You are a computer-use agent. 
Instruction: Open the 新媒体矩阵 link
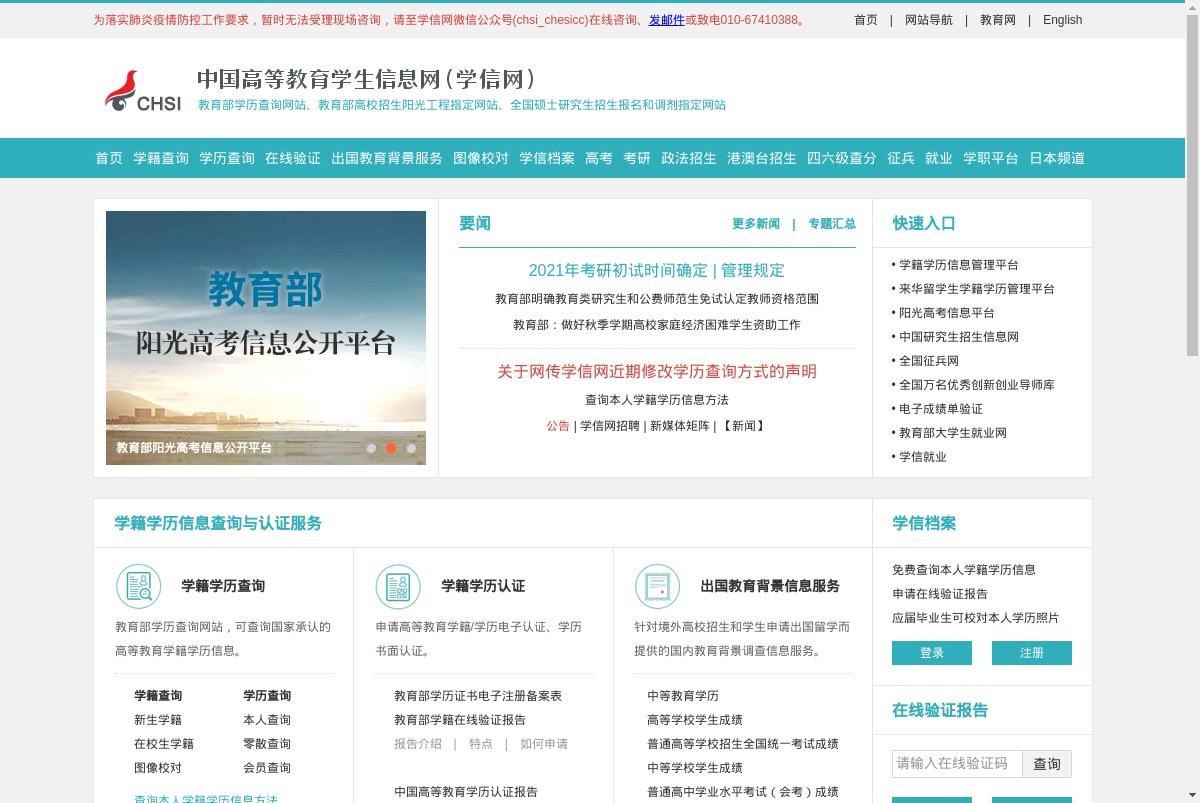coord(680,426)
